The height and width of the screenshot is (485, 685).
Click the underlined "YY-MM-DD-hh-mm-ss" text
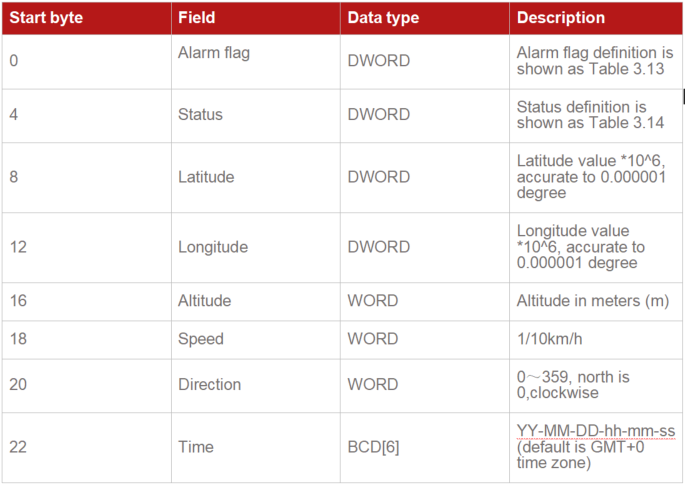click(595, 431)
